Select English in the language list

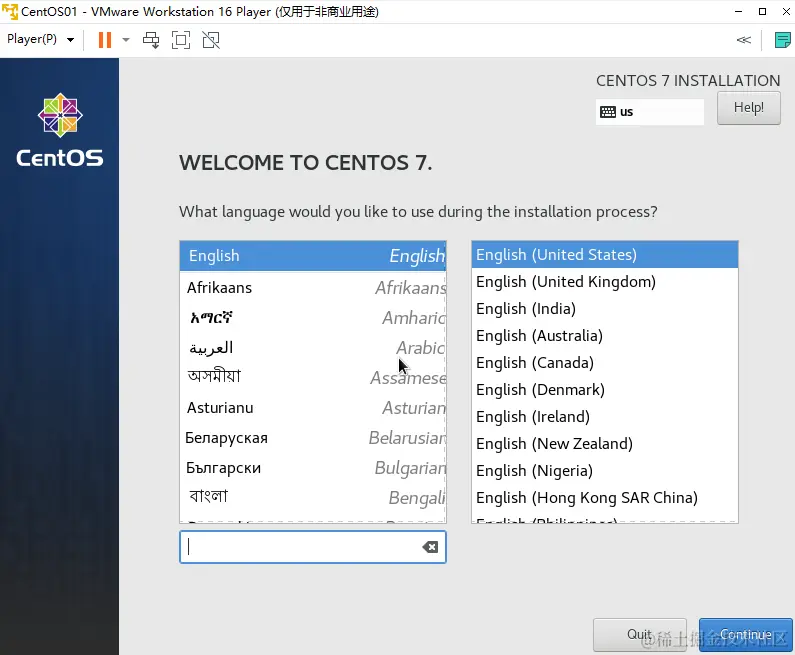pyautogui.click(x=313, y=256)
